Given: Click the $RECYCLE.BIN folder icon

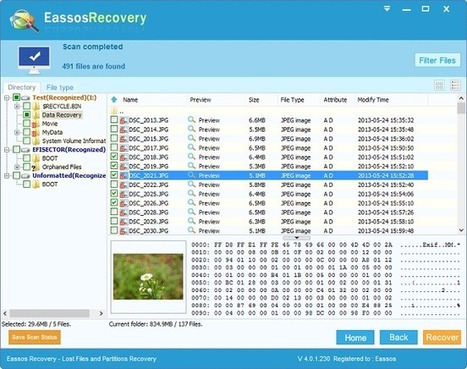Looking at the screenshot, I should [36, 106].
